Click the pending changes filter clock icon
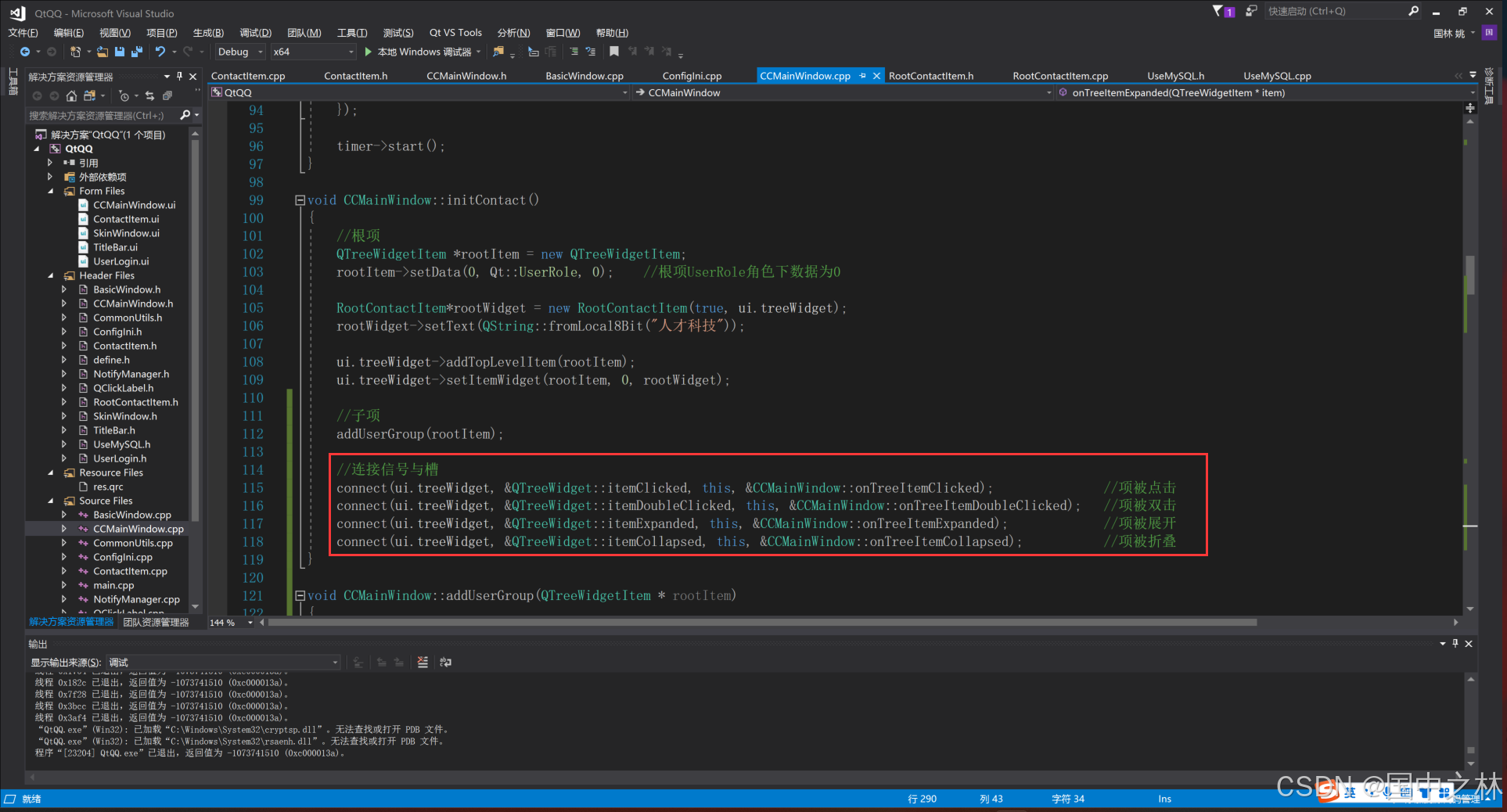Image resolution: width=1507 pixels, height=812 pixels. click(124, 95)
